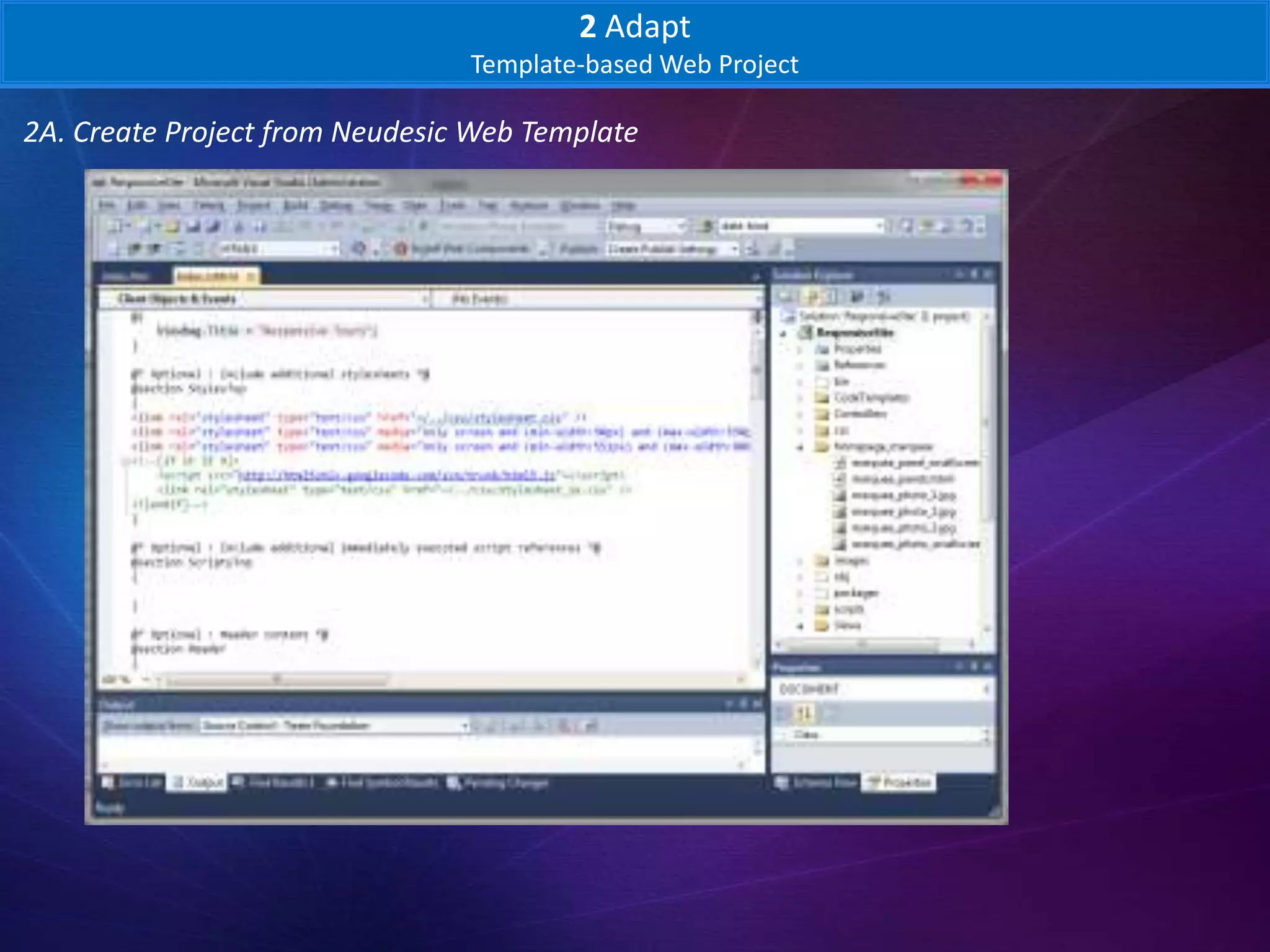Image resolution: width=1270 pixels, height=952 pixels.
Task: Open the Find combo box in toolbar
Action: coord(801,226)
